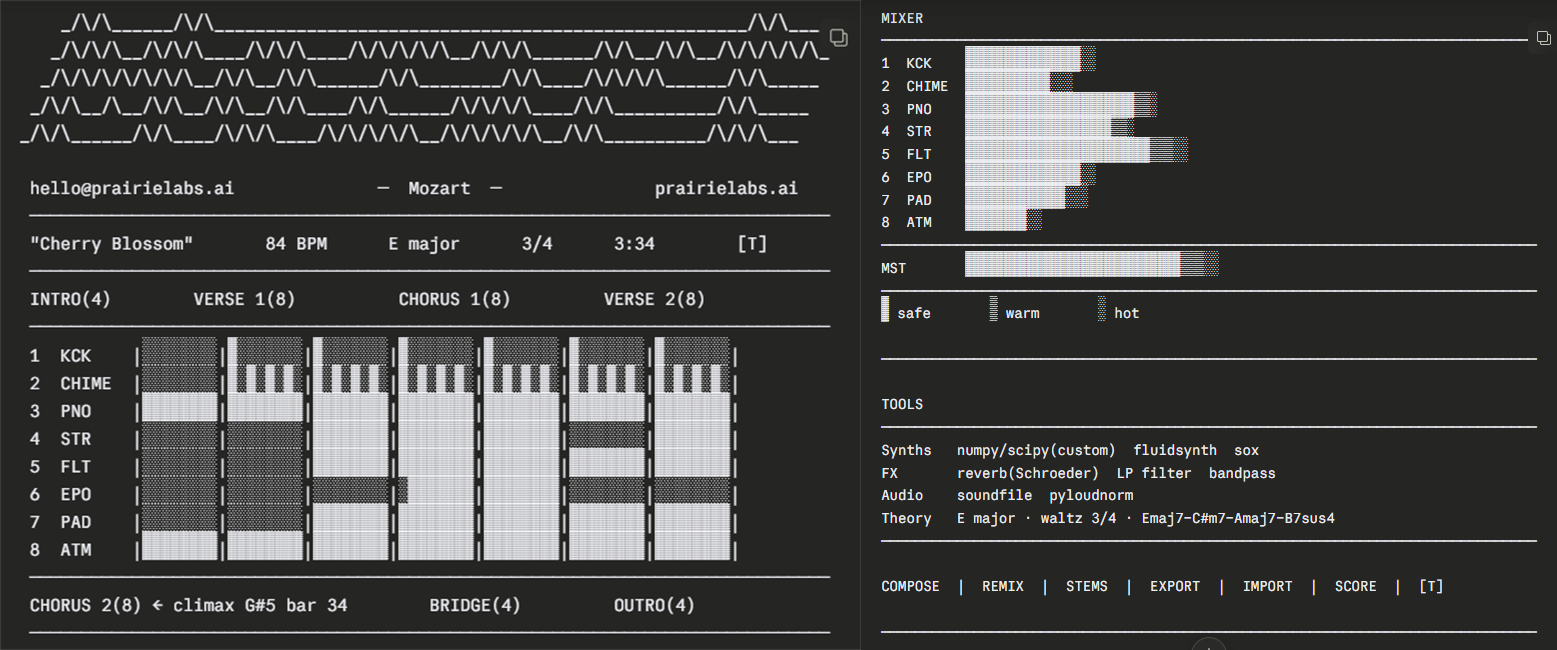Click EPO track label in arrangement grid
Viewport: 1557px width, 650px height.
point(75,494)
